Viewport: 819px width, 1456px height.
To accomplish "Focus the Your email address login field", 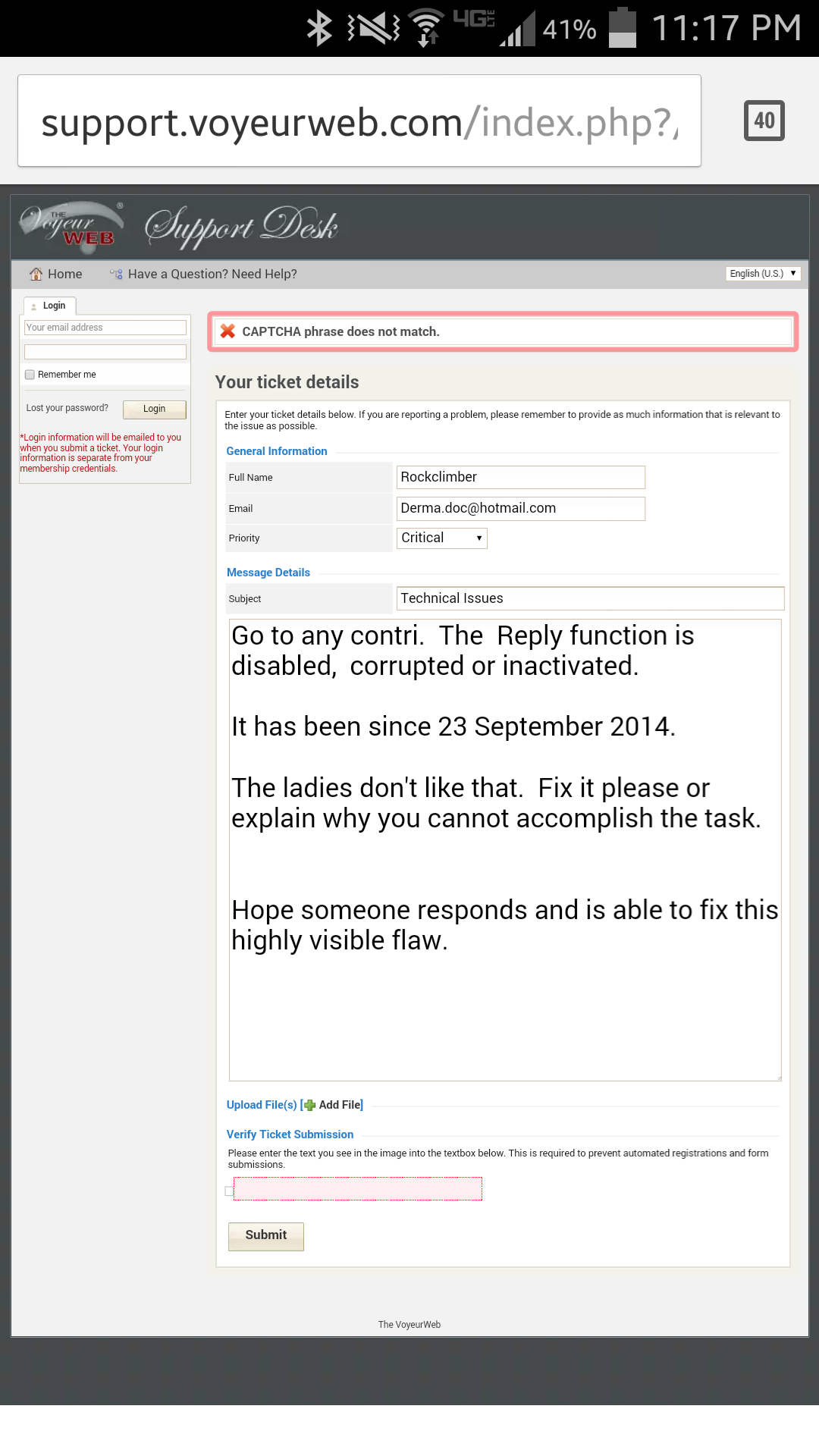I will click(105, 328).
